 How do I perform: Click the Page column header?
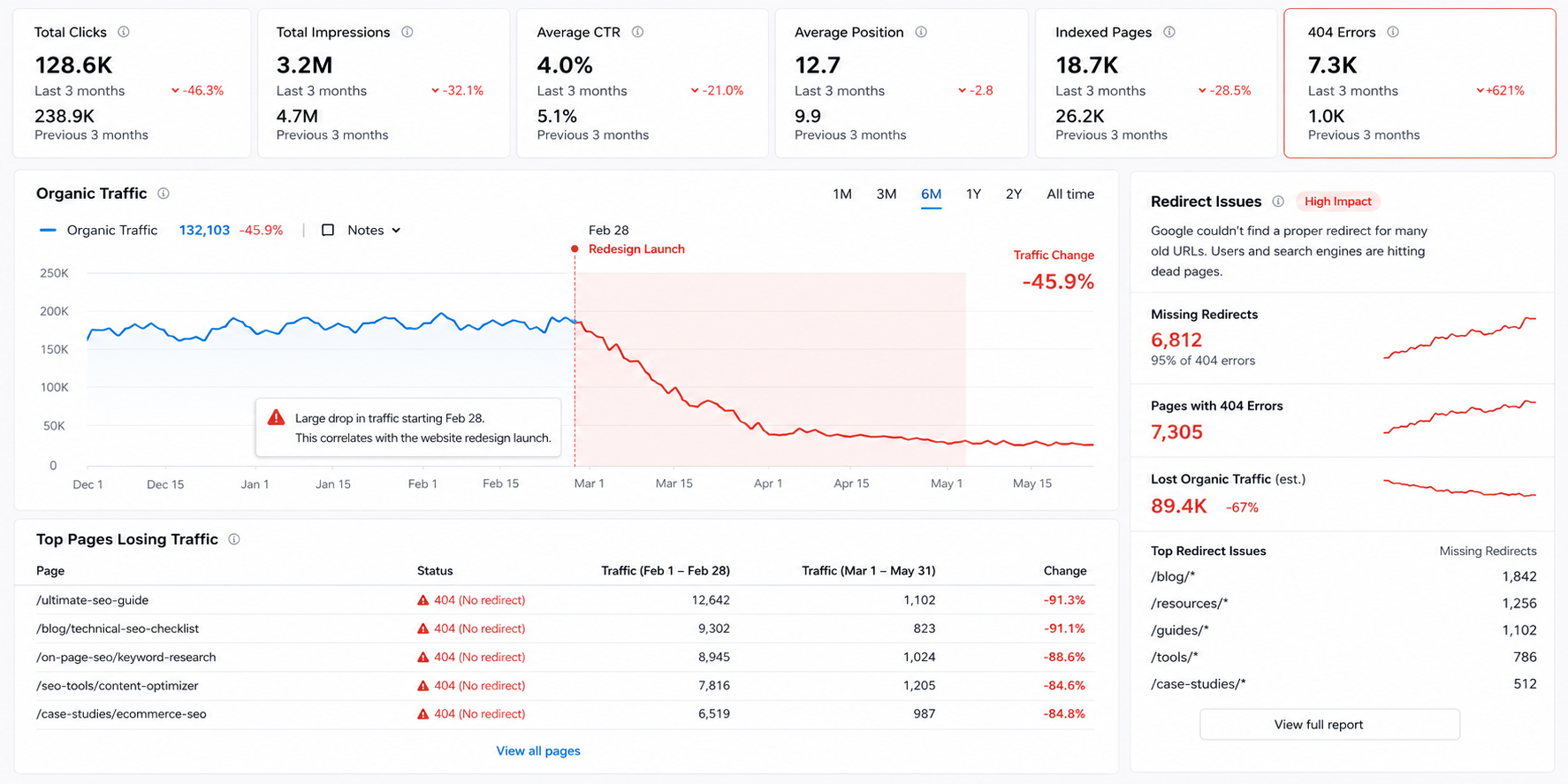50,571
